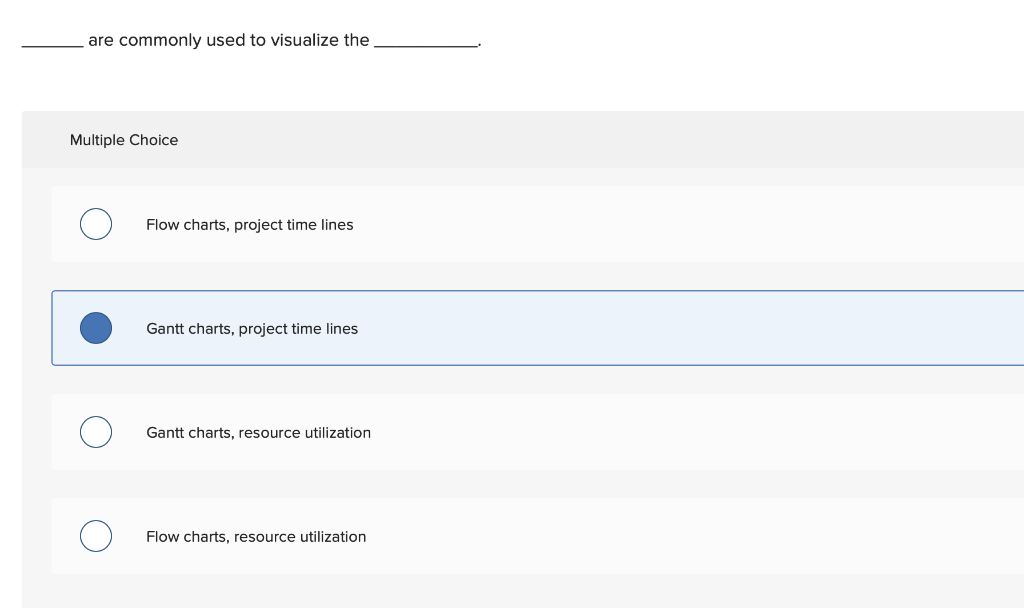This screenshot has width=1024, height=608.
Task: Click the 'Flow charts, resource utilization' answer text
Action: point(256,537)
